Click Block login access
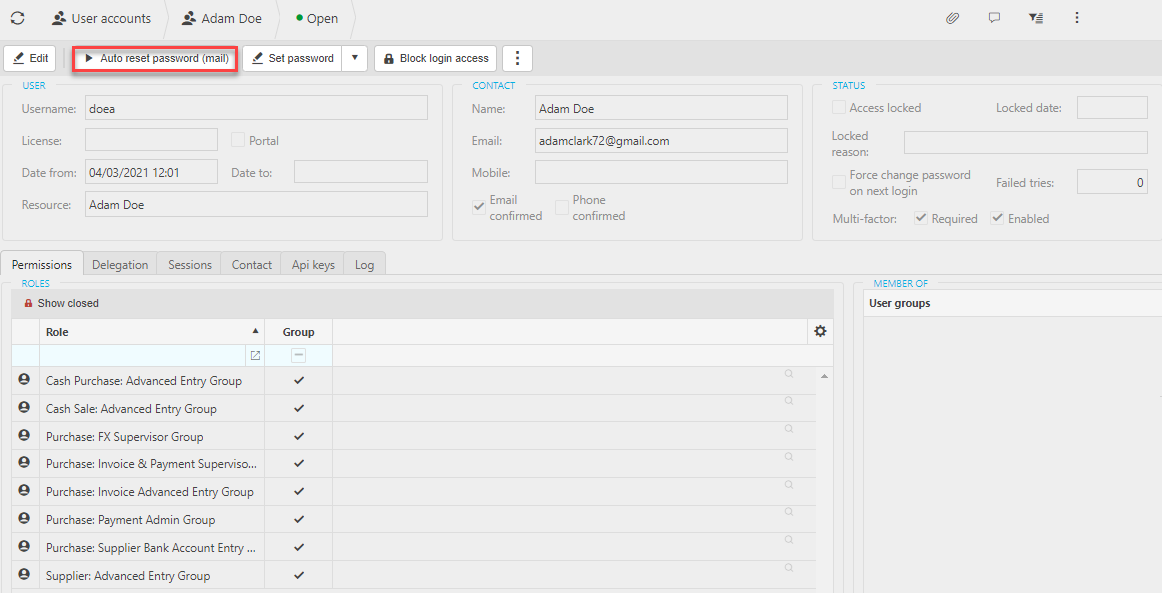 (436, 58)
